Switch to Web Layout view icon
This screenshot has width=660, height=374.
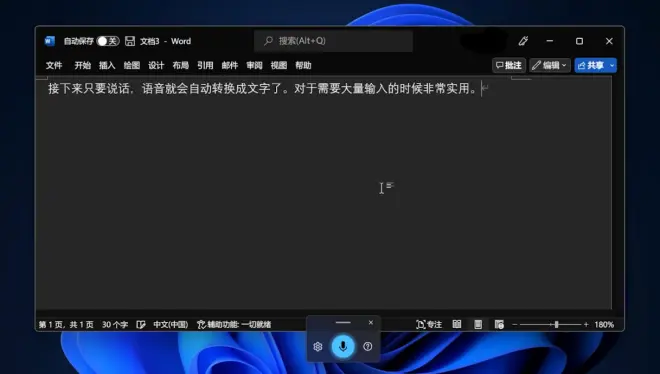pos(499,324)
